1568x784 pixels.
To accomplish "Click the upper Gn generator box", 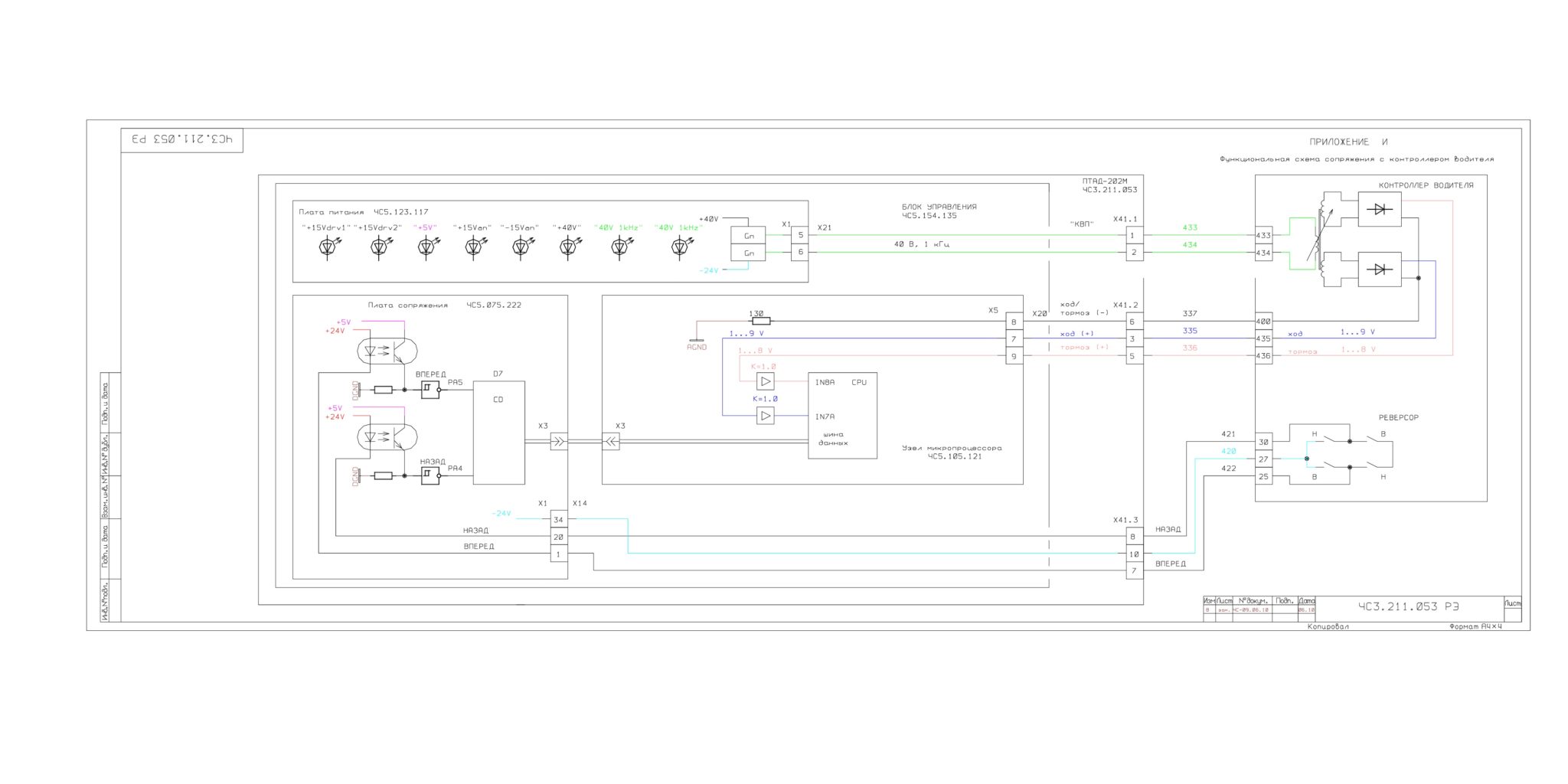I will [748, 236].
